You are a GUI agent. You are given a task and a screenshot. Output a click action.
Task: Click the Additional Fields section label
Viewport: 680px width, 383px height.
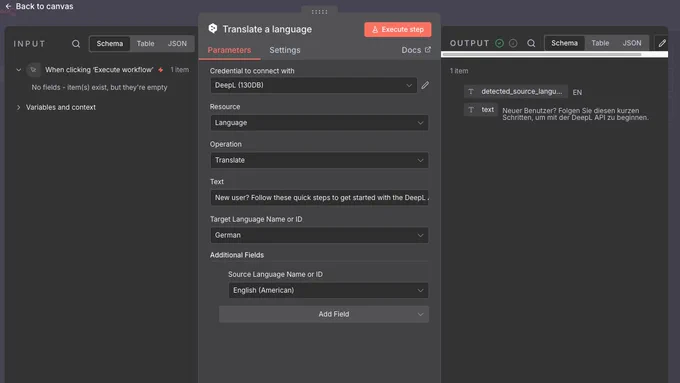(237, 255)
